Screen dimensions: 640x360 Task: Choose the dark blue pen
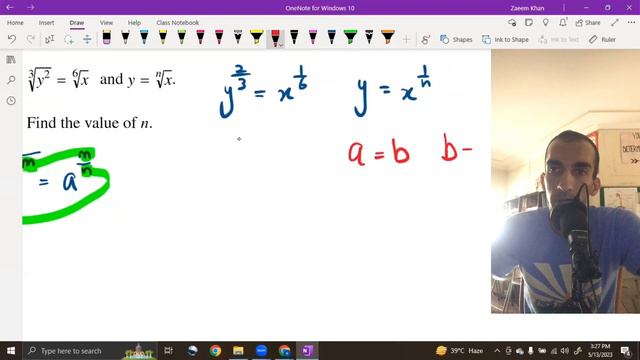pos(331,38)
